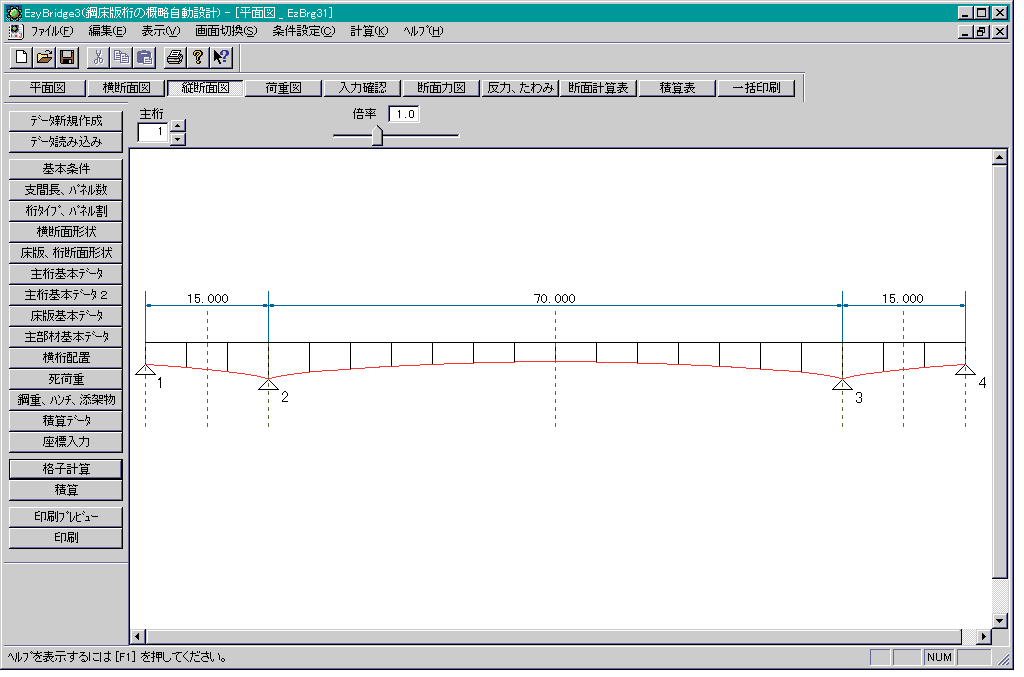1024x677 pixels.
Task: Click the 死荷重 button
Action: tap(66, 379)
